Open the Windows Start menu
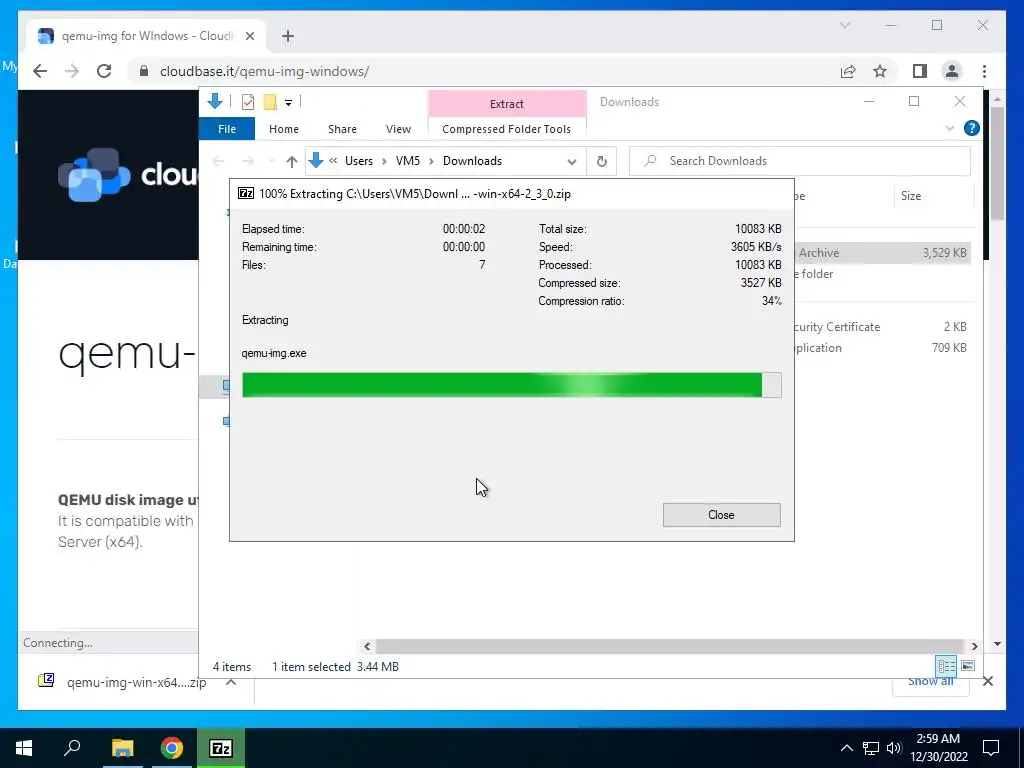Image resolution: width=1024 pixels, height=768 pixels. click(24, 748)
